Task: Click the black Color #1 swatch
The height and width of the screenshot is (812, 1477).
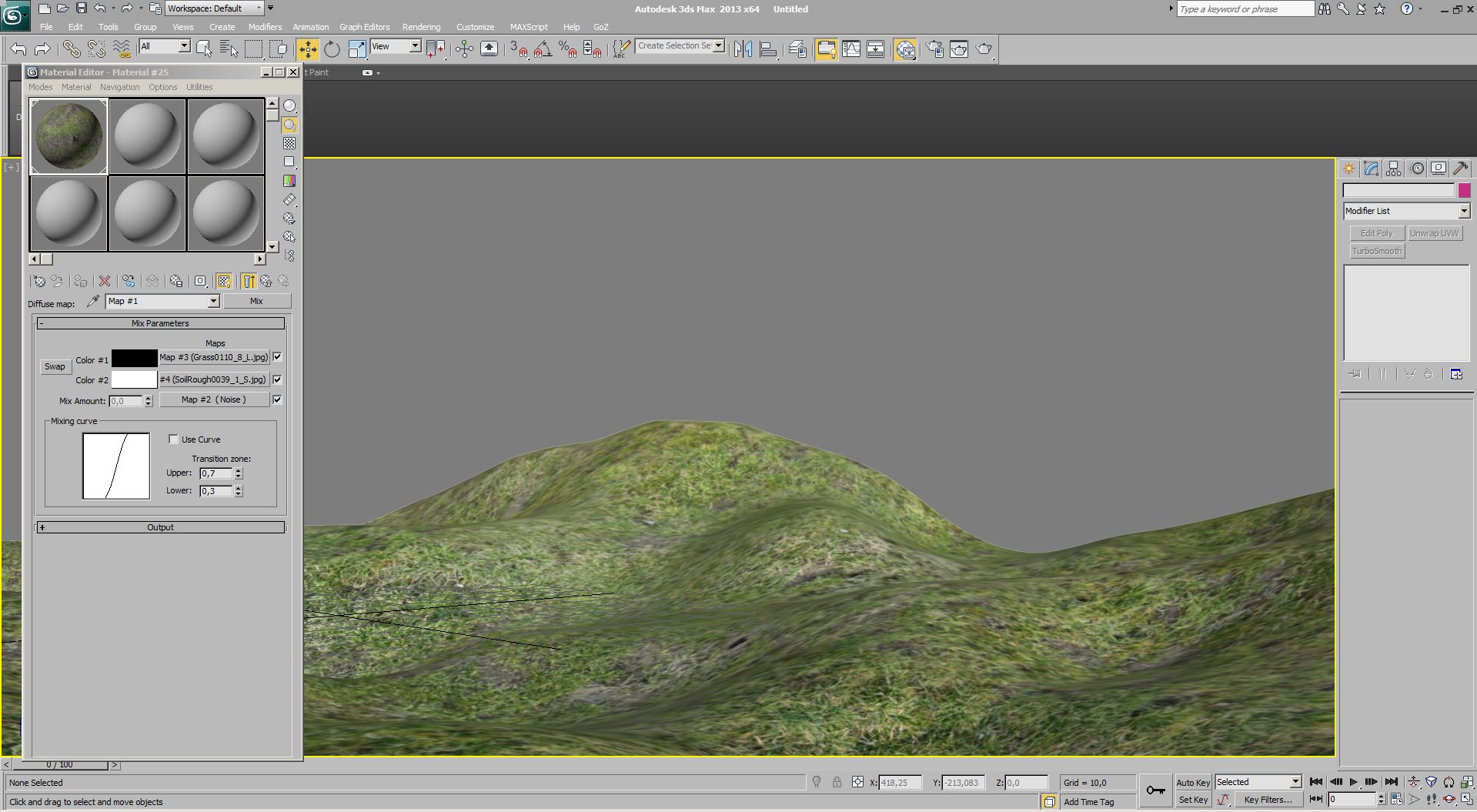Action: pos(134,359)
